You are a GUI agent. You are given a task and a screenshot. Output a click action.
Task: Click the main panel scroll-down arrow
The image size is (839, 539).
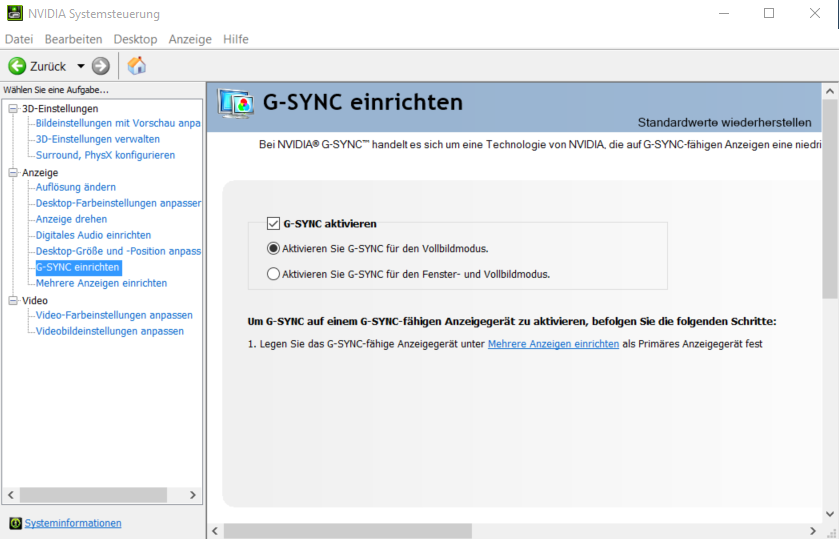pos(830,514)
